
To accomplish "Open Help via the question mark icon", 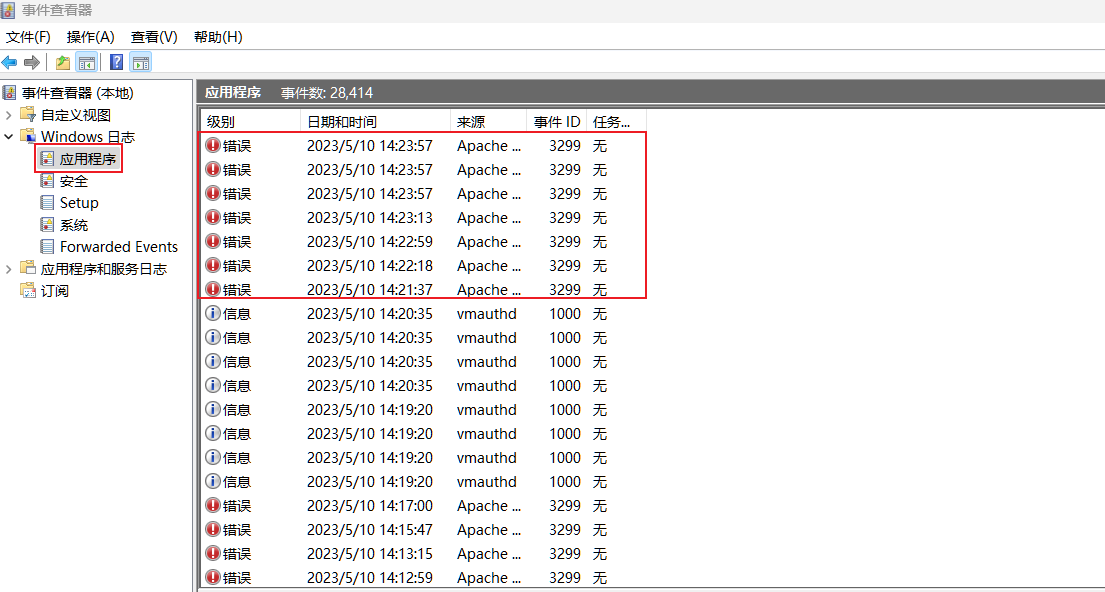I will pyautogui.click(x=117, y=63).
